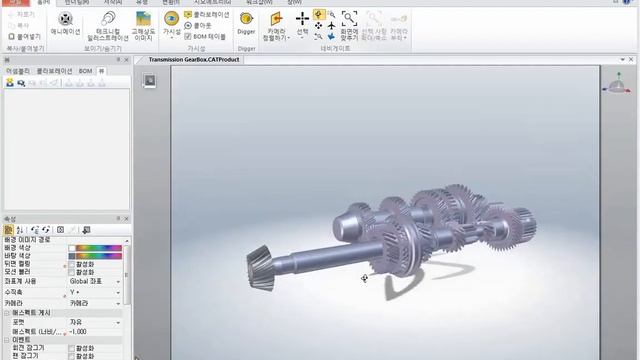The height and width of the screenshot is (360, 640).
Task: Enable 팬 잠그기 활성화 checkbox
Action: [x=71, y=356]
